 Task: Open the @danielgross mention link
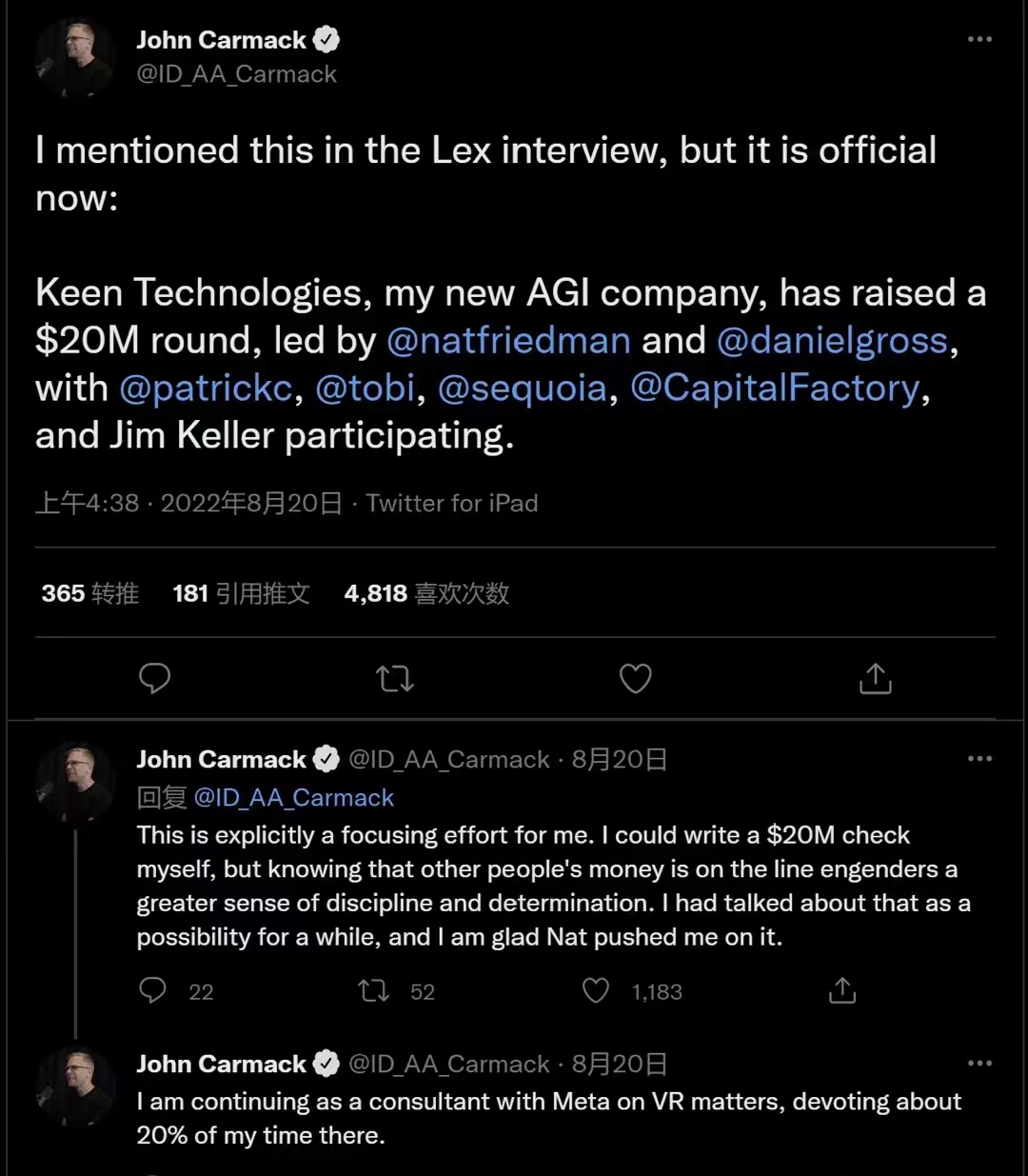(x=832, y=341)
